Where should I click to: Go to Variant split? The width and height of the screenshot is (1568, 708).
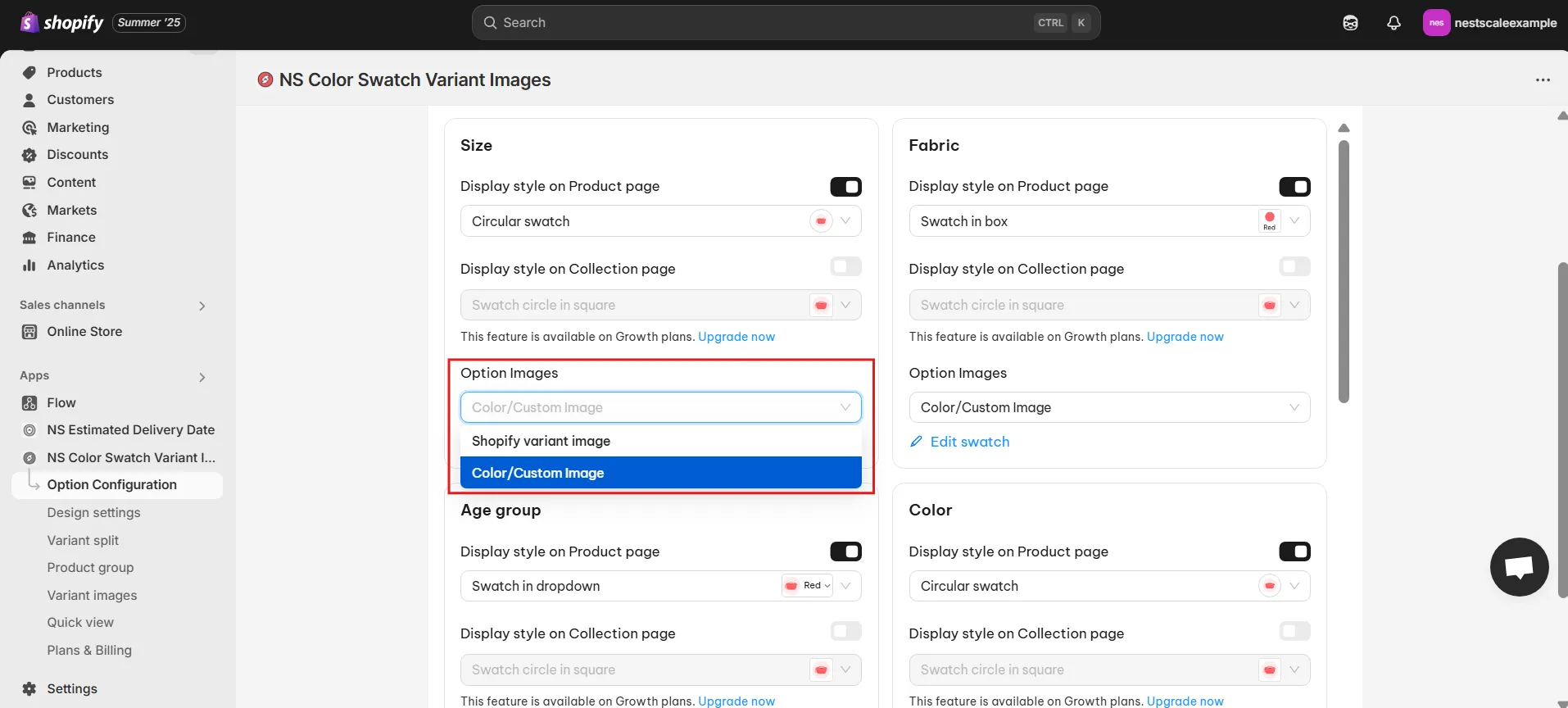83,541
